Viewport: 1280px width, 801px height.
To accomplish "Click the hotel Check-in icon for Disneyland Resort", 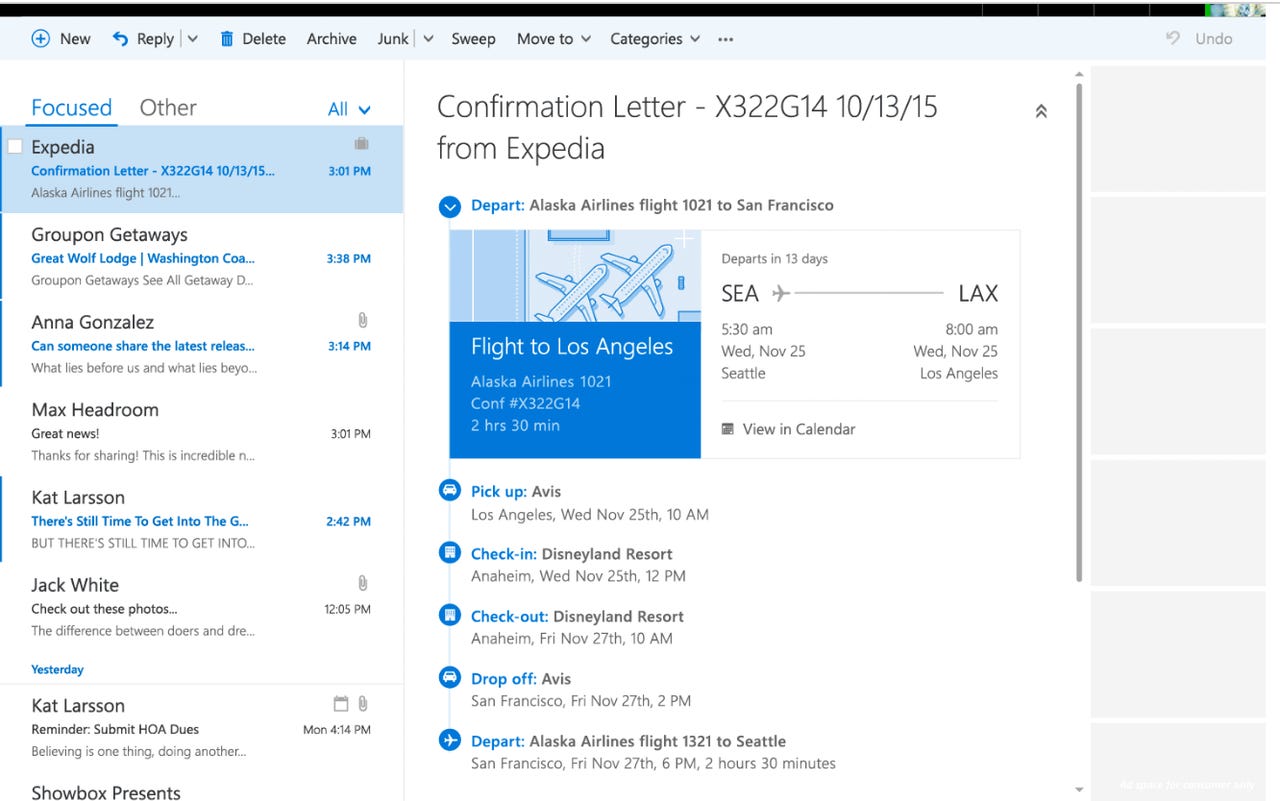I will coord(449,552).
